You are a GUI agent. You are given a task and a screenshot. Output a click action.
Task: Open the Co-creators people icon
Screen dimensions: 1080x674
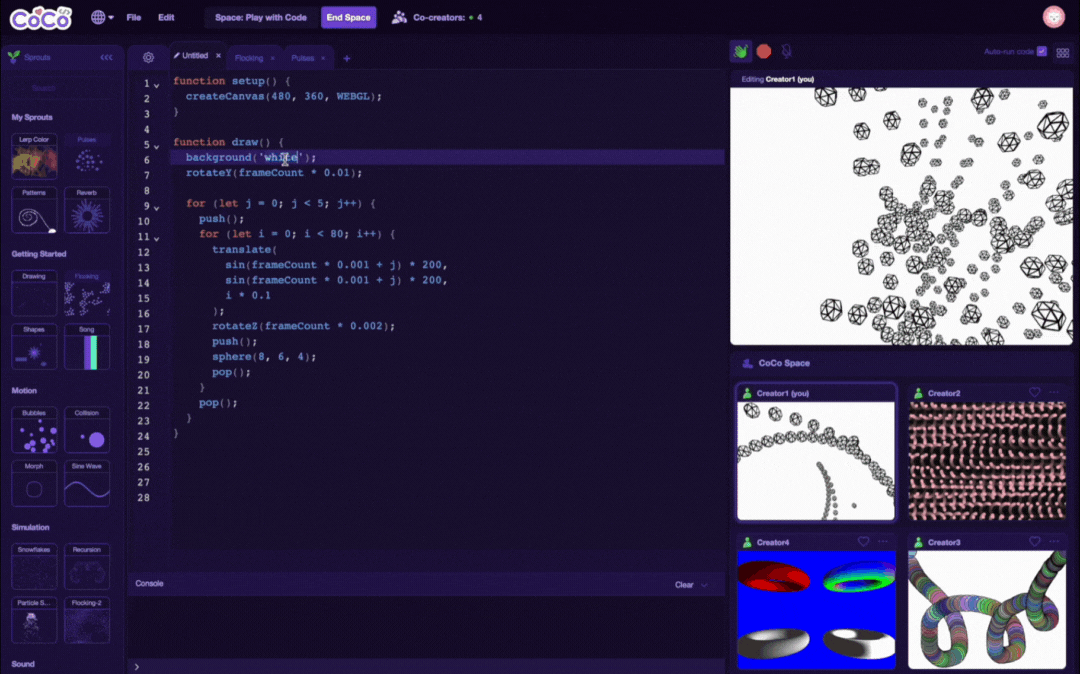399,17
